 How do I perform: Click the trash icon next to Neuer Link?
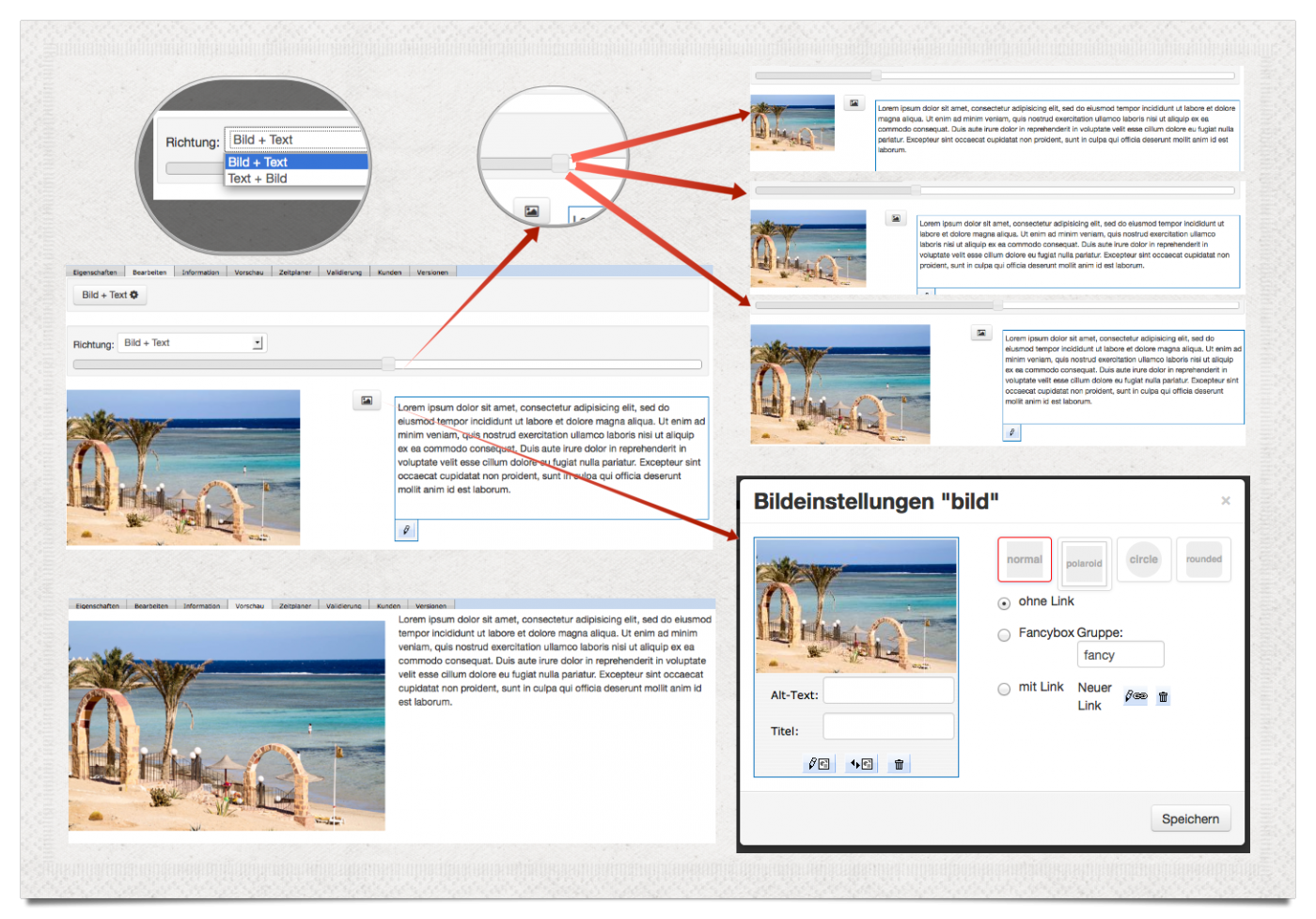[x=1163, y=697]
